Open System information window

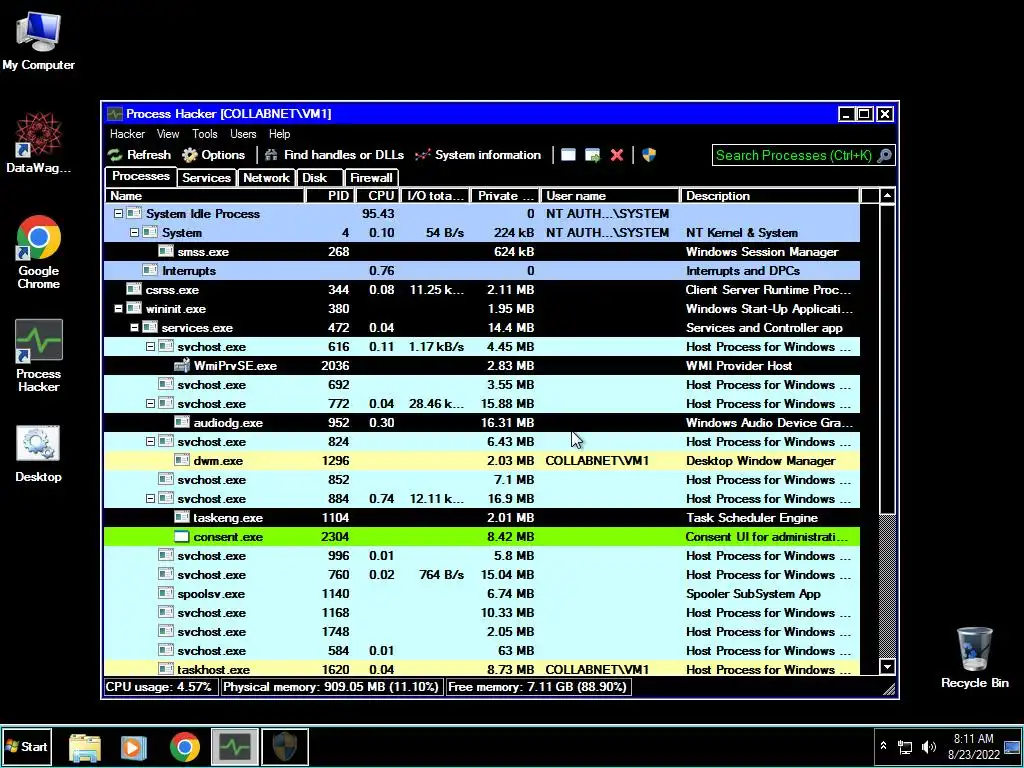(x=478, y=155)
